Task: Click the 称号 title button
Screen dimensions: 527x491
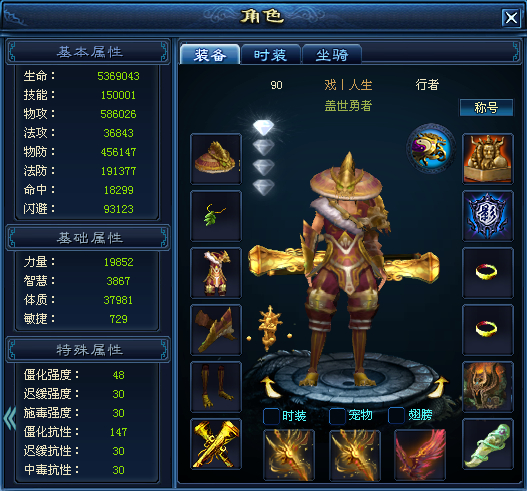Action: pos(486,108)
